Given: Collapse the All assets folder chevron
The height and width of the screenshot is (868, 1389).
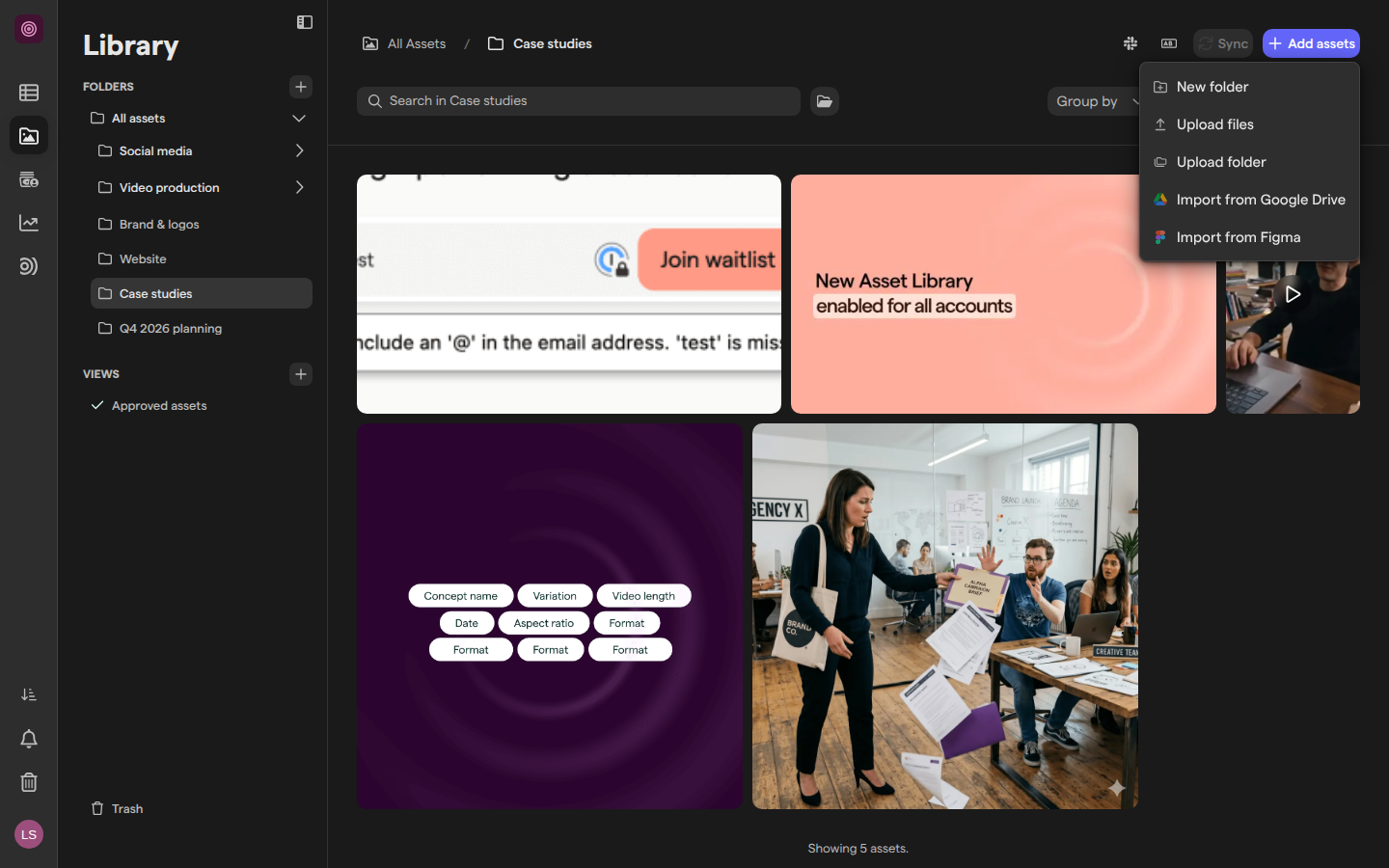Looking at the screenshot, I should pyautogui.click(x=299, y=119).
